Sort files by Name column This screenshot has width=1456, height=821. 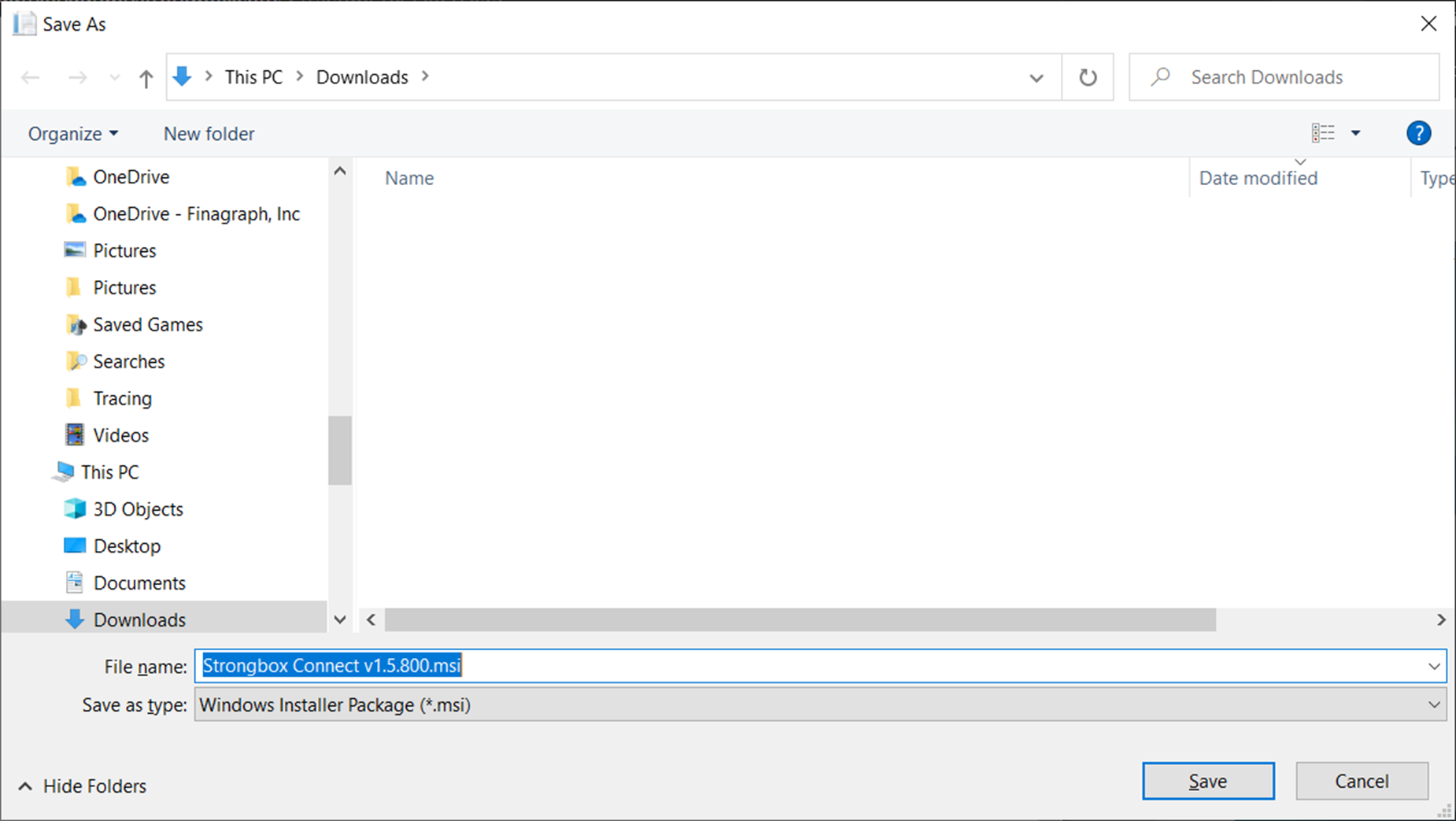(x=408, y=178)
